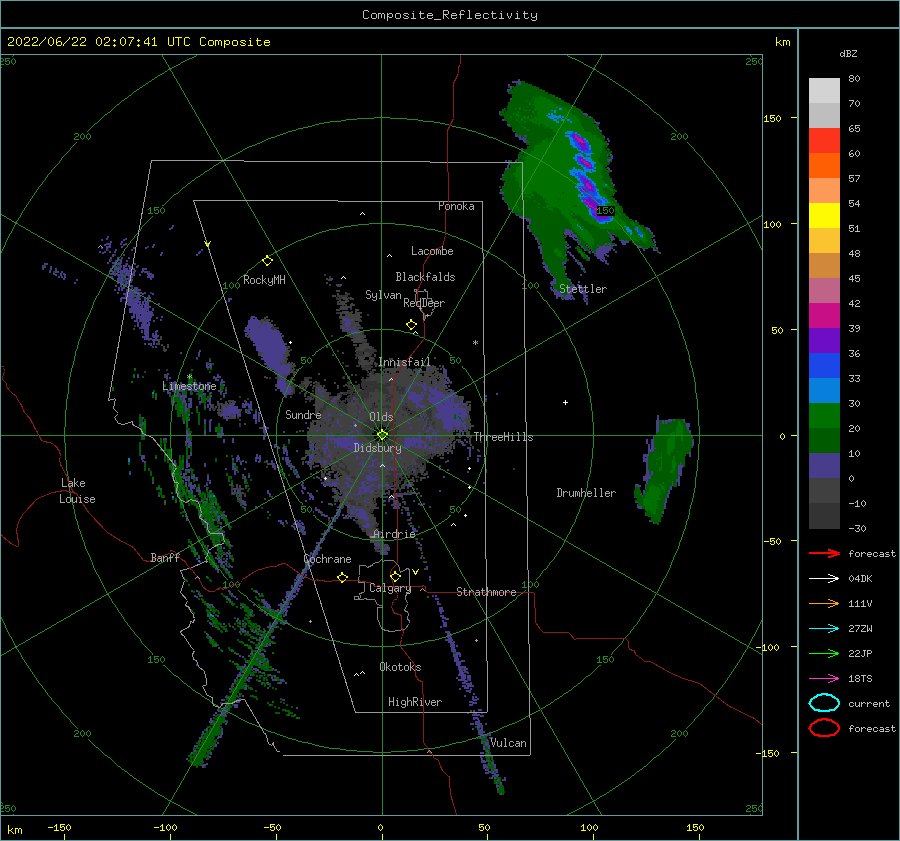Click the yellow diamond marker below RedDeer
900x841 pixels.
pos(411,325)
